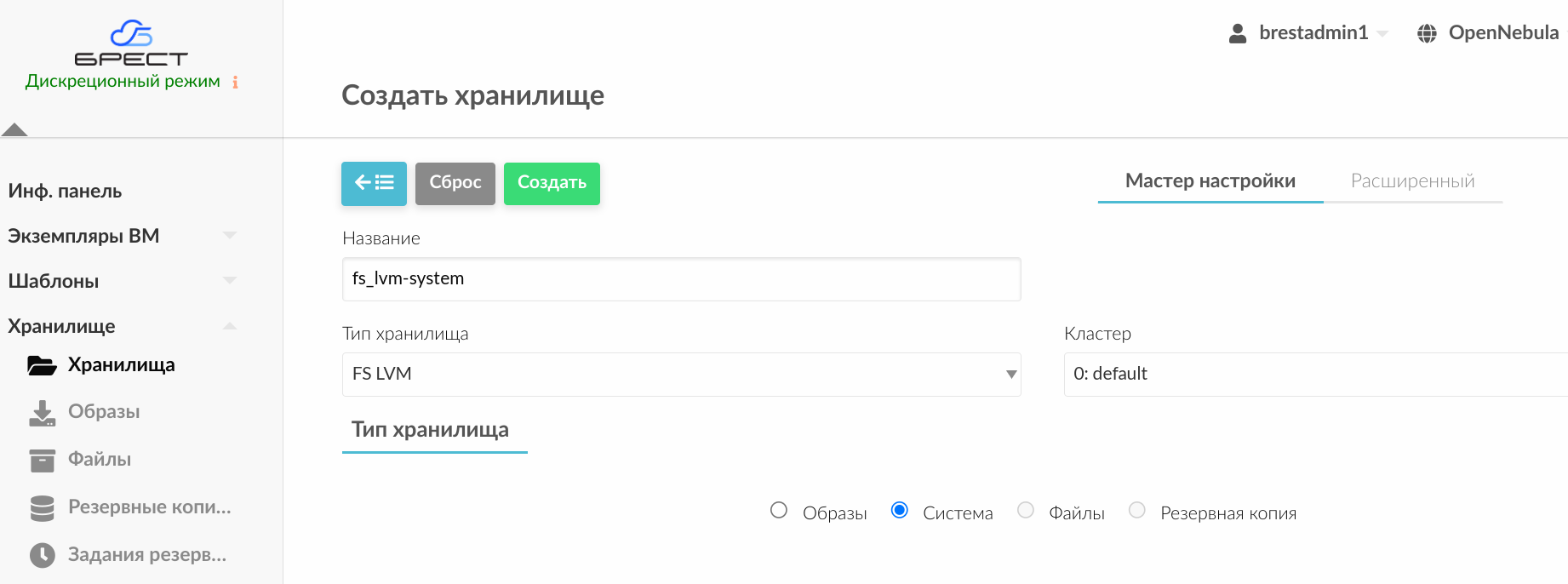1568x584 pixels.
Task: Open Хранилища folder icon in sidebar
Action: click(42, 365)
